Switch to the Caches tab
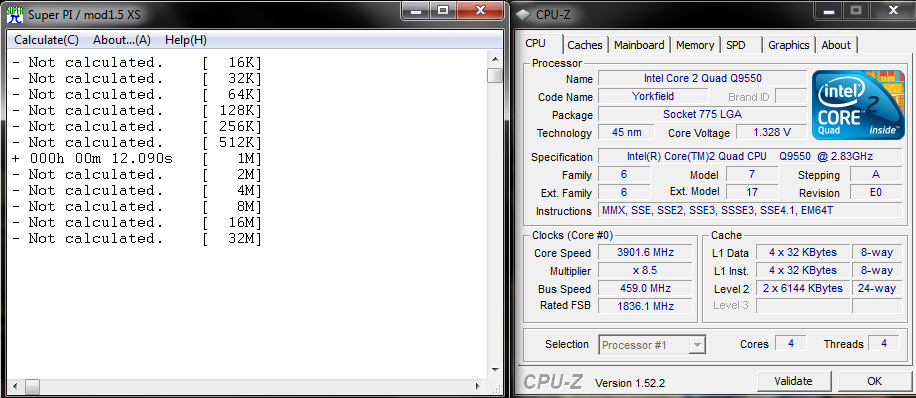 tap(585, 45)
